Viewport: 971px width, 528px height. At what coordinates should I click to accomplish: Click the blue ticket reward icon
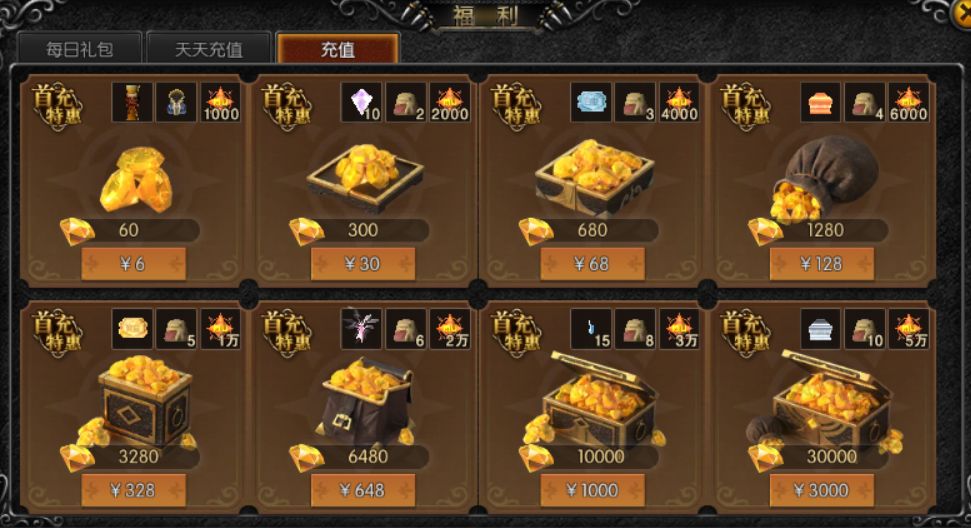[591, 102]
